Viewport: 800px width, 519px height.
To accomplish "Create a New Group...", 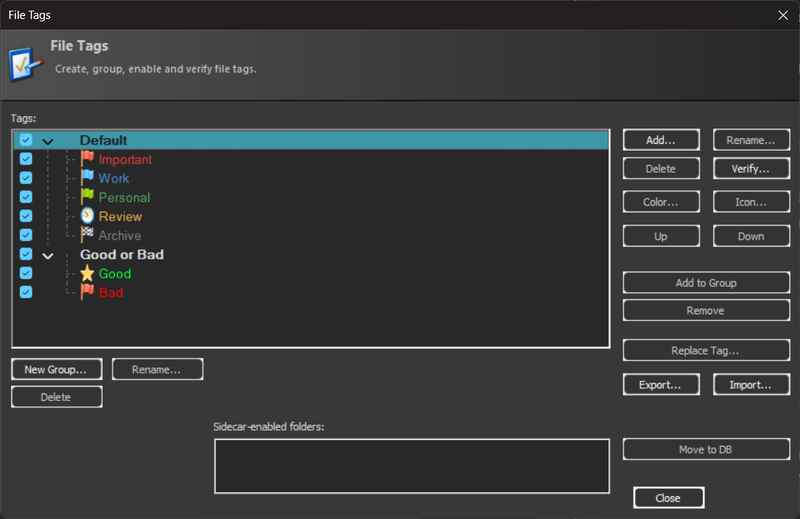I will pos(56,369).
